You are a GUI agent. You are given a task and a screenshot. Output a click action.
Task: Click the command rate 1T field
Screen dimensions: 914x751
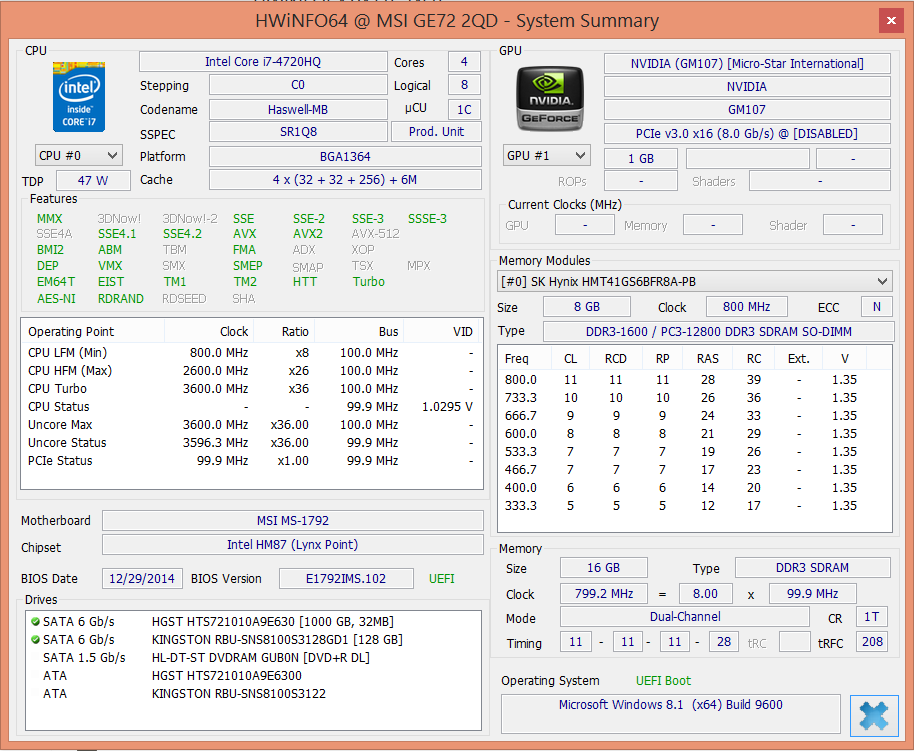coord(872,617)
